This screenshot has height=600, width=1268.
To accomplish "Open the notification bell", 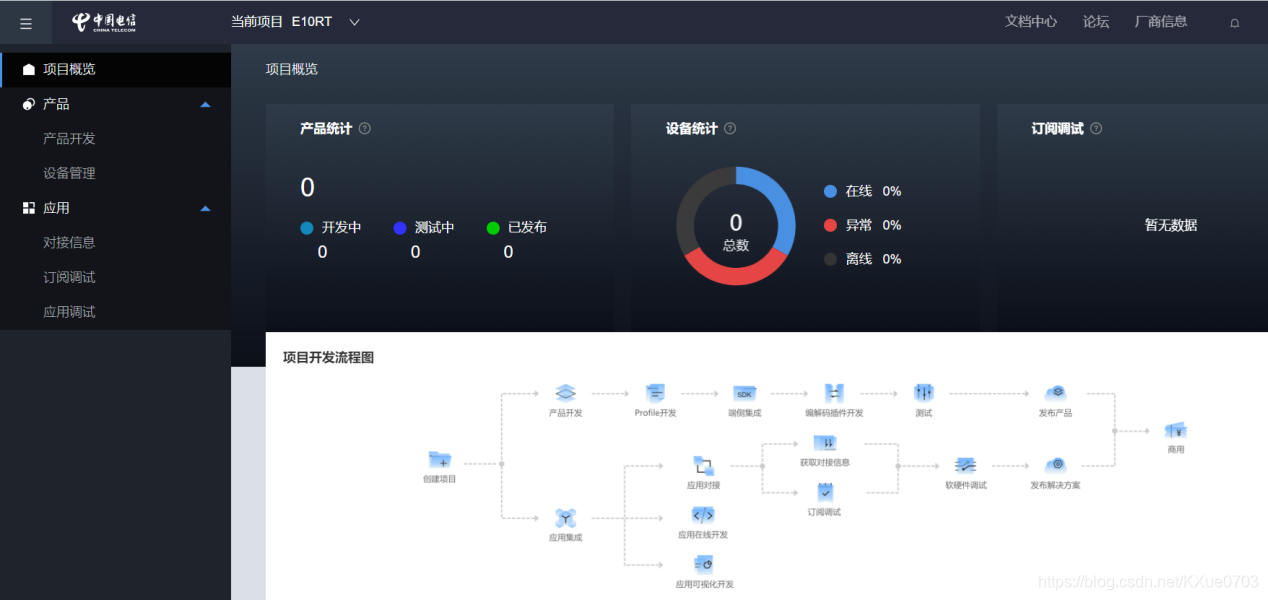I will (1234, 23).
